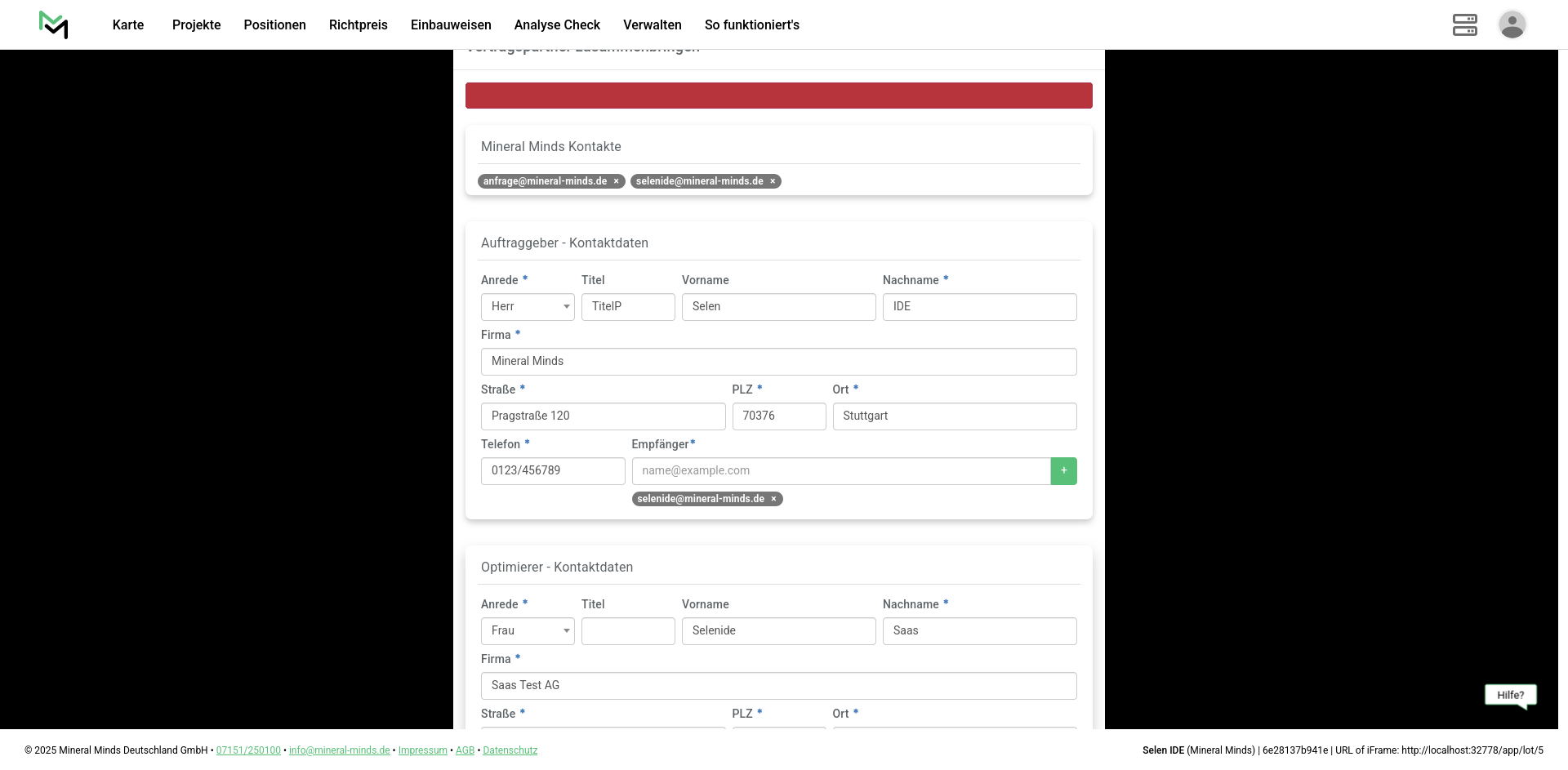Open the user profile avatar menu
The width and height of the screenshot is (1568, 770).
point(1512,24)
